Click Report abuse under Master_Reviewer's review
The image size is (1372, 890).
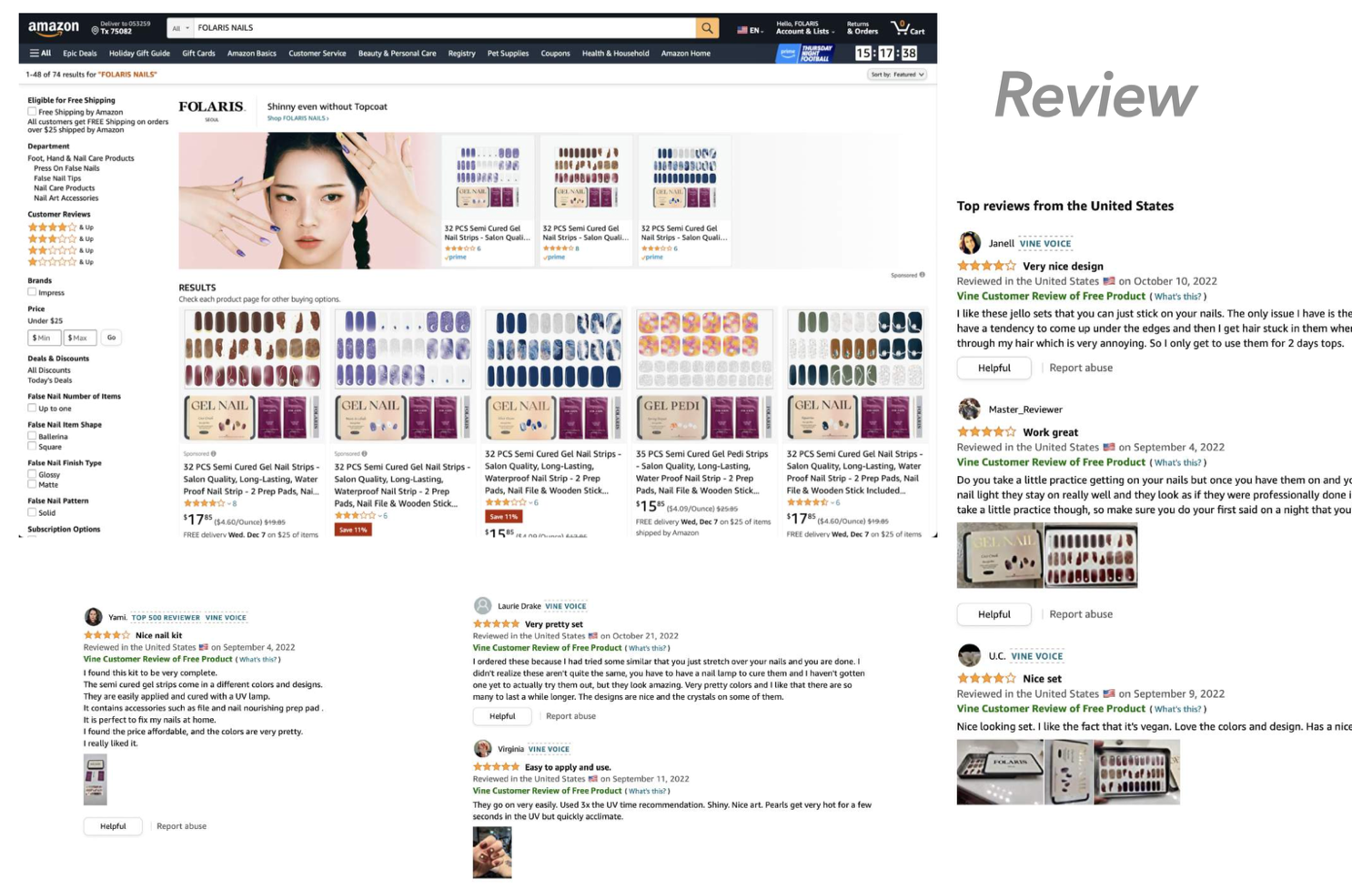coord(1081,614)
